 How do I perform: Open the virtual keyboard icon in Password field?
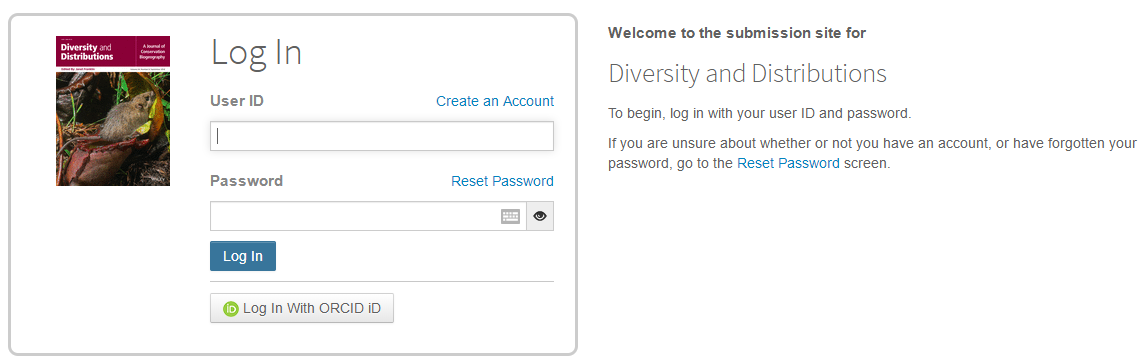pyautogui.click(x=510, y=216)
